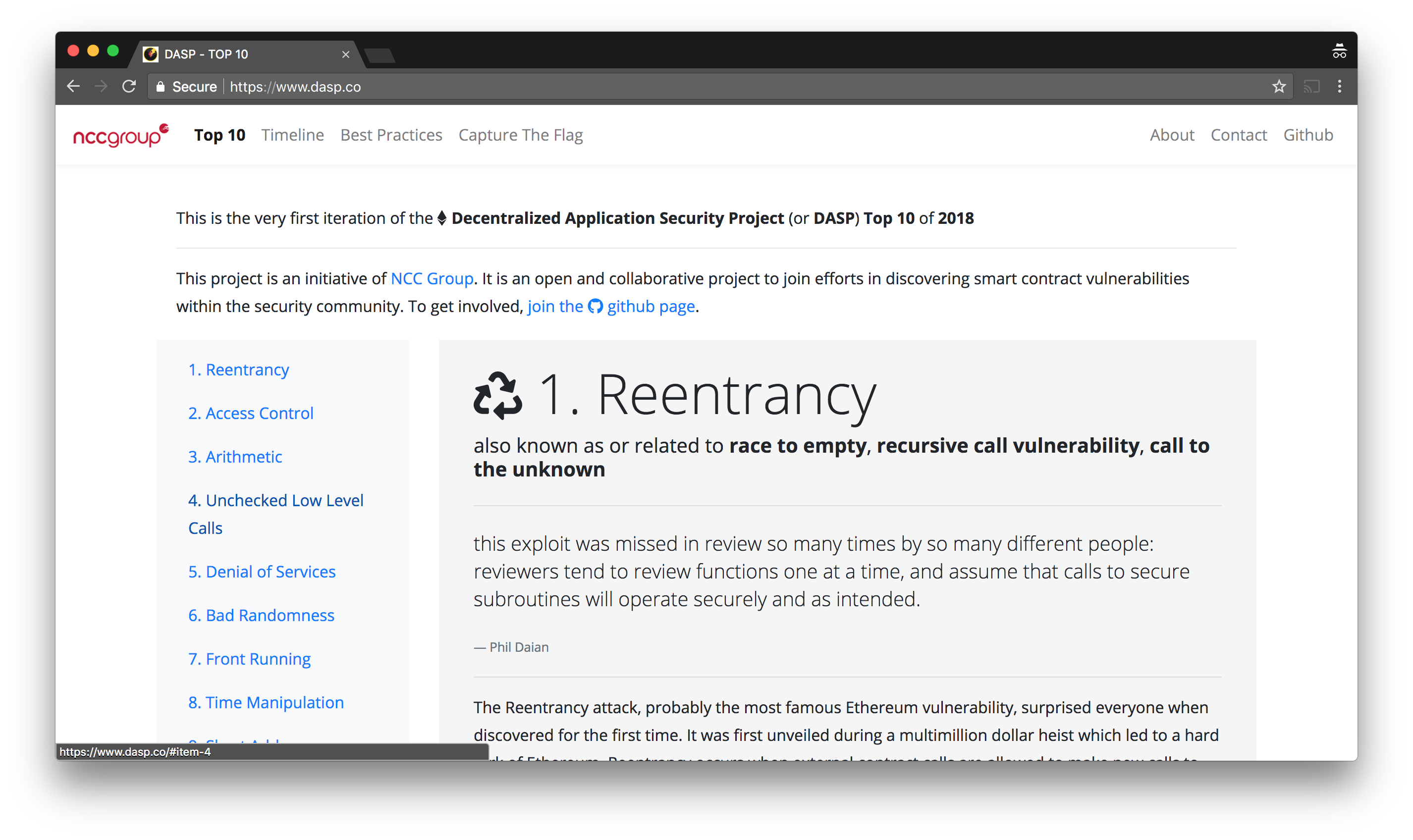This screenshot has width=1413, height=840.
Task: Close the DASP - TOP 10 tab
Action: coord(346,54)
